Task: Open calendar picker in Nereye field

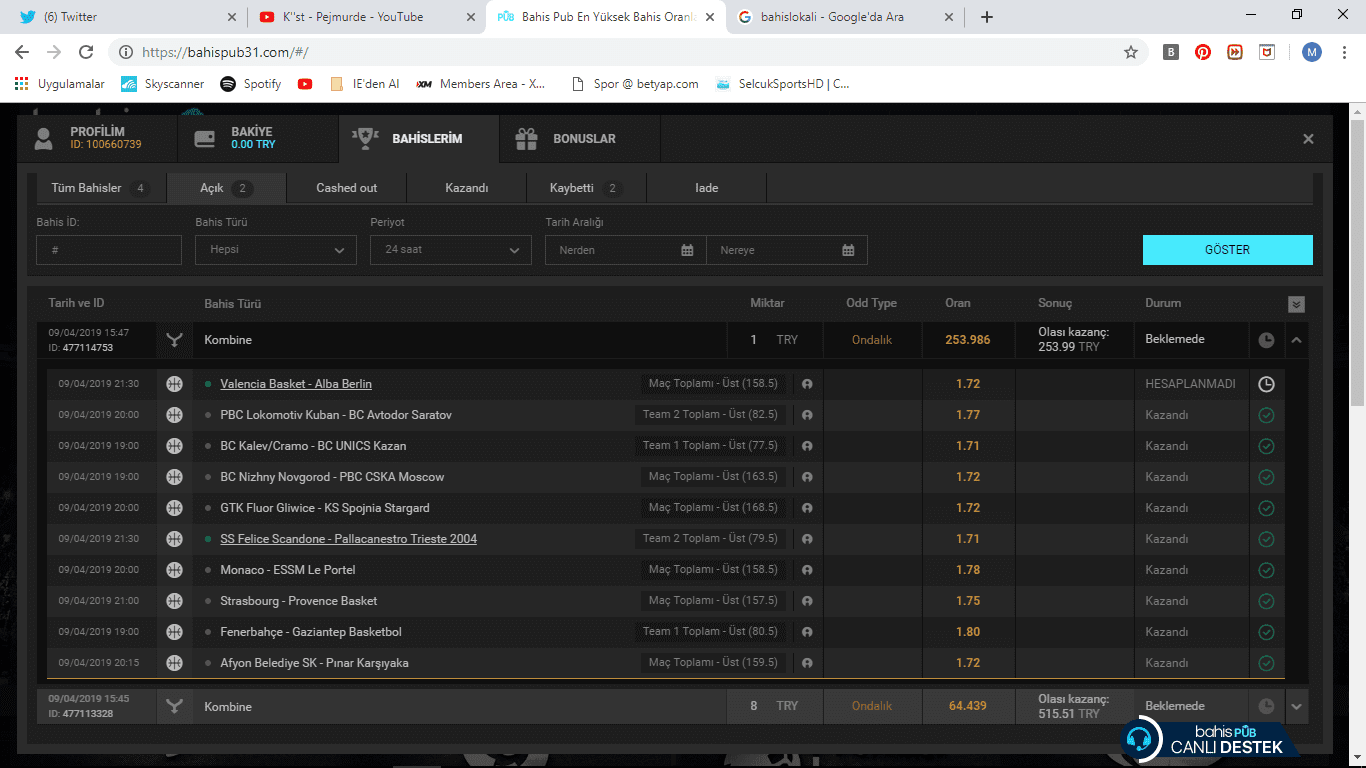Action: pyautogui.click(x=848, y=250)
